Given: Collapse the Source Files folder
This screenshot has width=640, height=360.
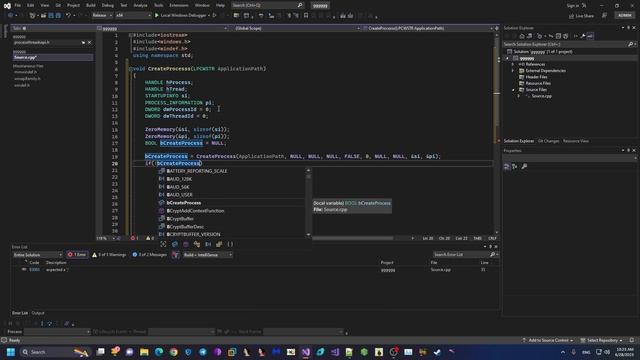Looking at the screenshot, I should tap(513, 90).
